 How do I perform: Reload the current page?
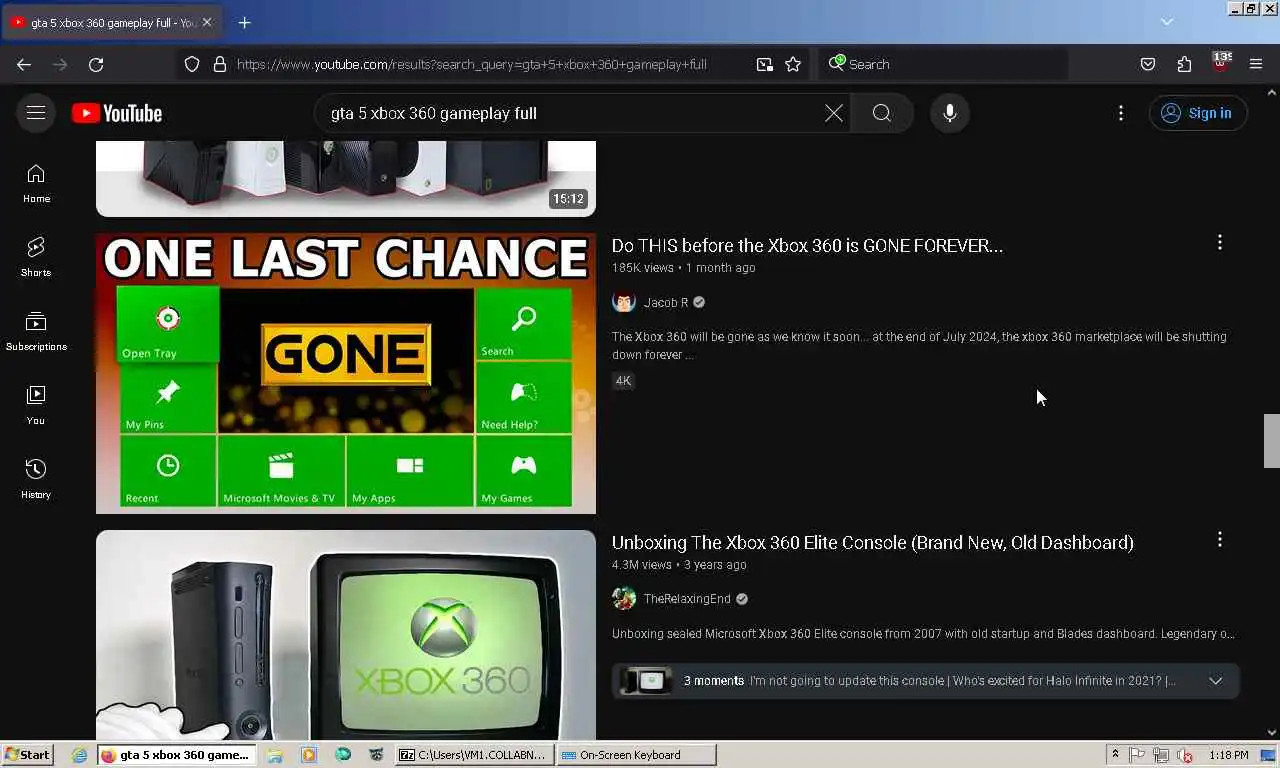(x=96, y=64)
